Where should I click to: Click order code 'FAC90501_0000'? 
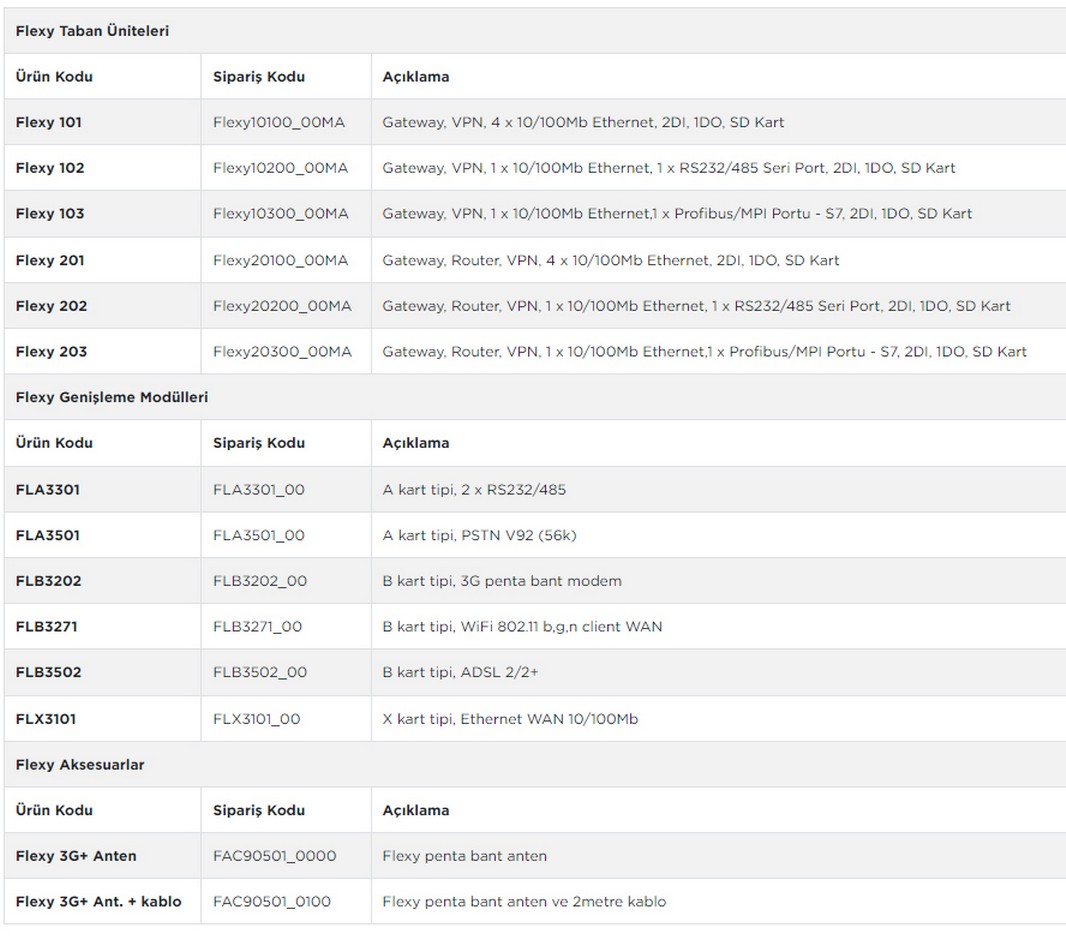[x=275, y=855]
